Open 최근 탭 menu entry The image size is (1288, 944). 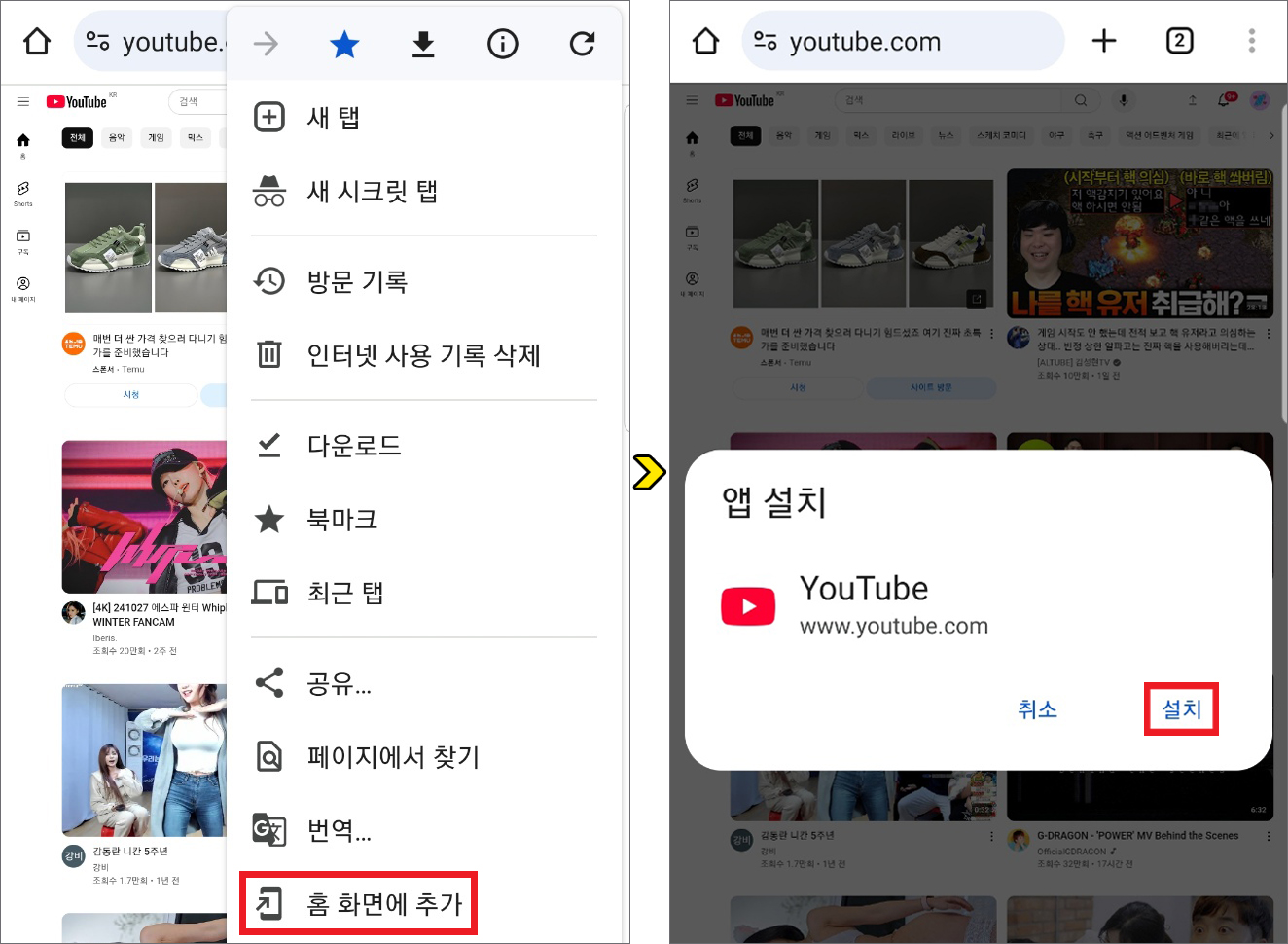424,593
